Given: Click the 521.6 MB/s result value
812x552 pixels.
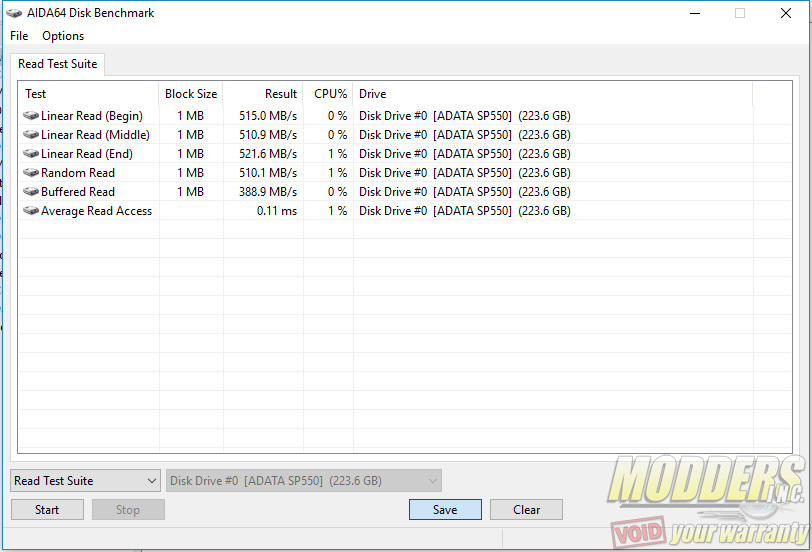Looking at the screenshot, I should pyautogui.click(x=268, y=154).
